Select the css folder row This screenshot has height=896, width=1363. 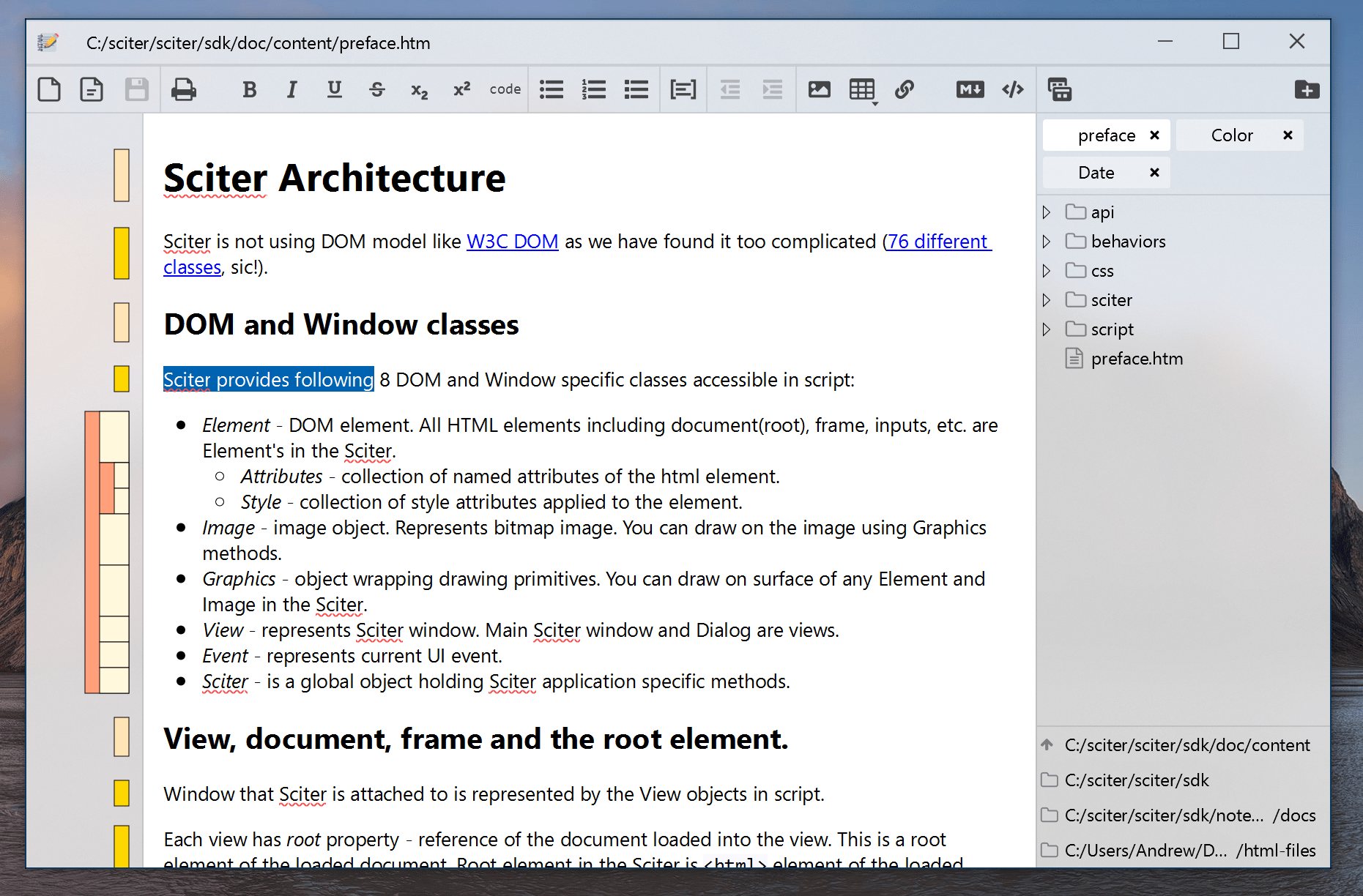[1184, 271]
